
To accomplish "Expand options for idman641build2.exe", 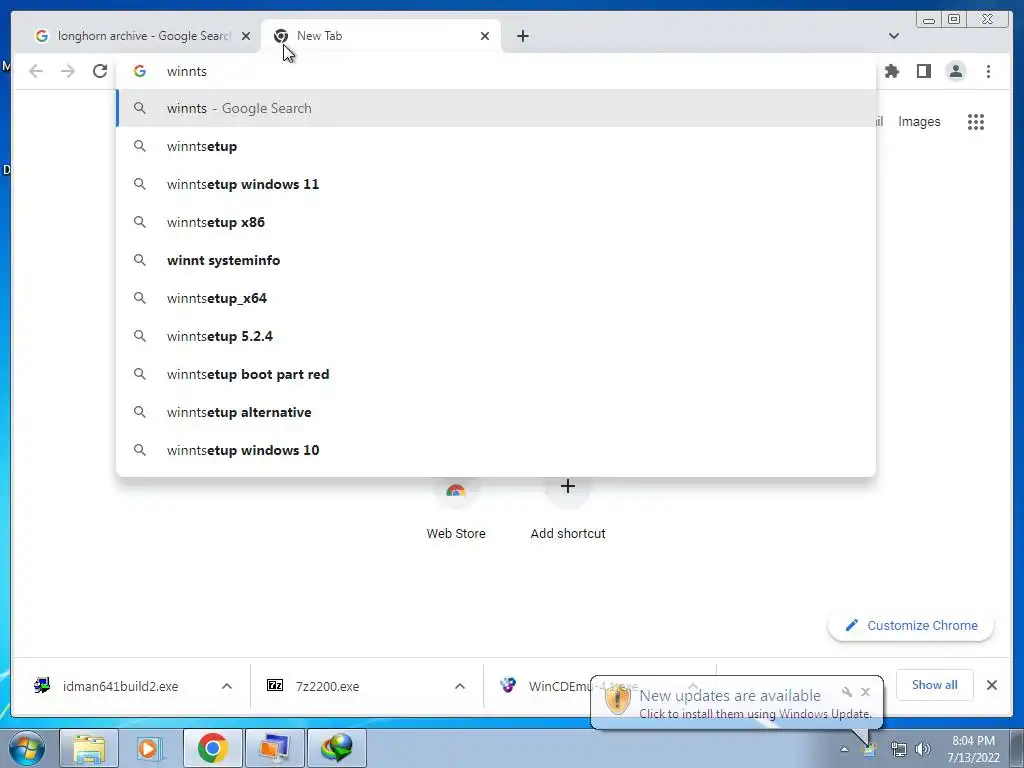I will [x=227, y=686].
